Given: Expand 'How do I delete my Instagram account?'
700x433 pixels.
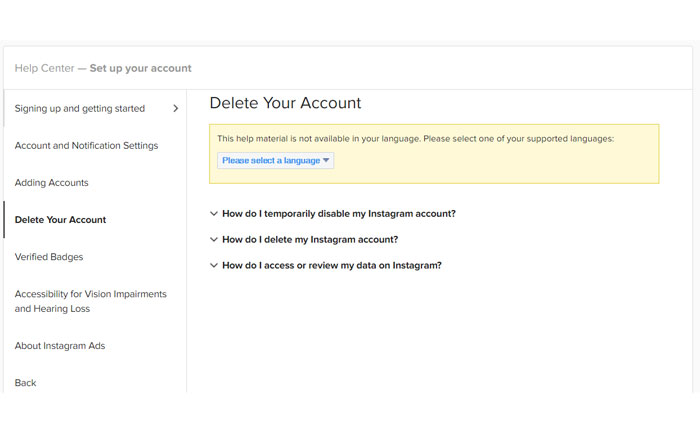Looking at the screenshot, I should tap(310, 239).
